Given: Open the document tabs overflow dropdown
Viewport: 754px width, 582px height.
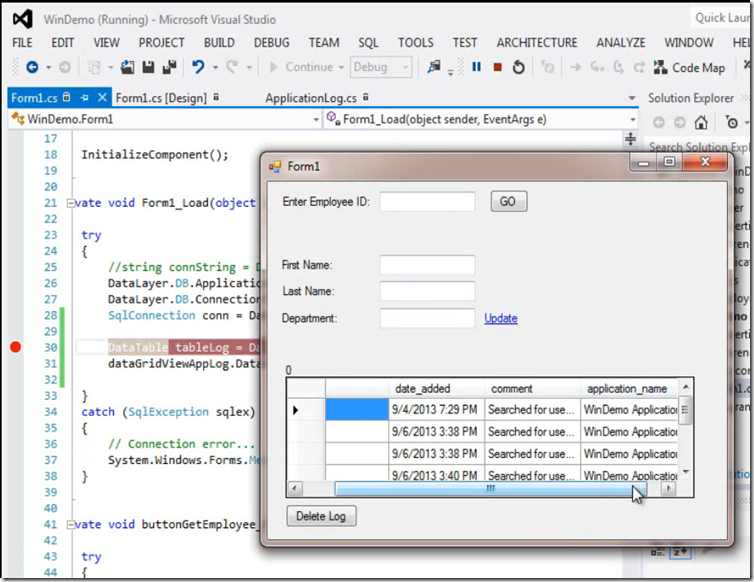Looking at the screenshot, I should (631, 98).
